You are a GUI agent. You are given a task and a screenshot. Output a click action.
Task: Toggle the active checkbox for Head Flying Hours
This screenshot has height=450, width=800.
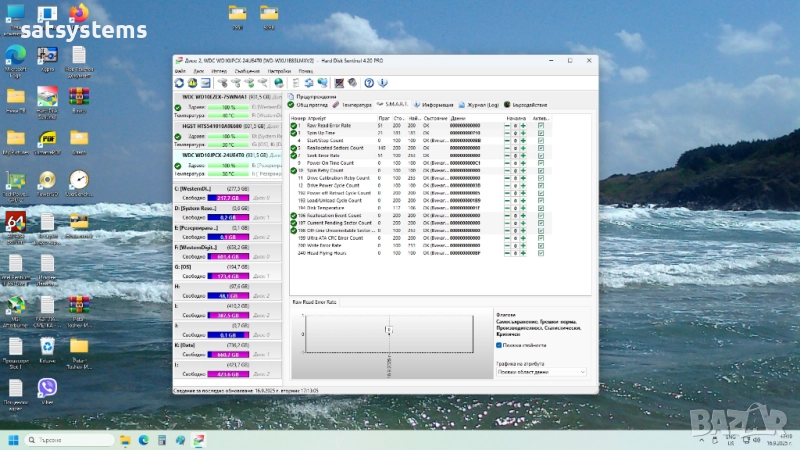click(541, 254)
